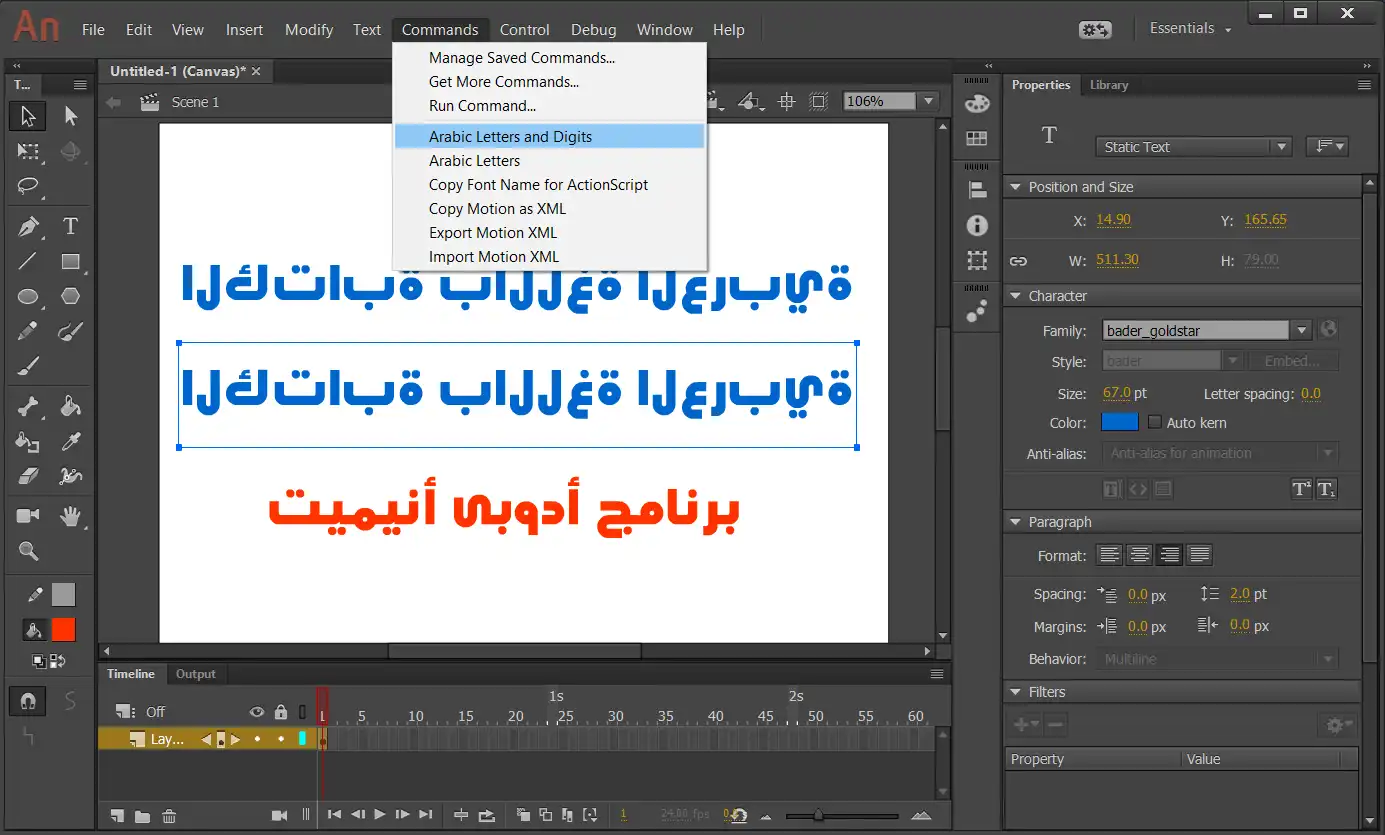Select the Hand tool
The image size is (1385, 835).
click(x=70, y=516)
